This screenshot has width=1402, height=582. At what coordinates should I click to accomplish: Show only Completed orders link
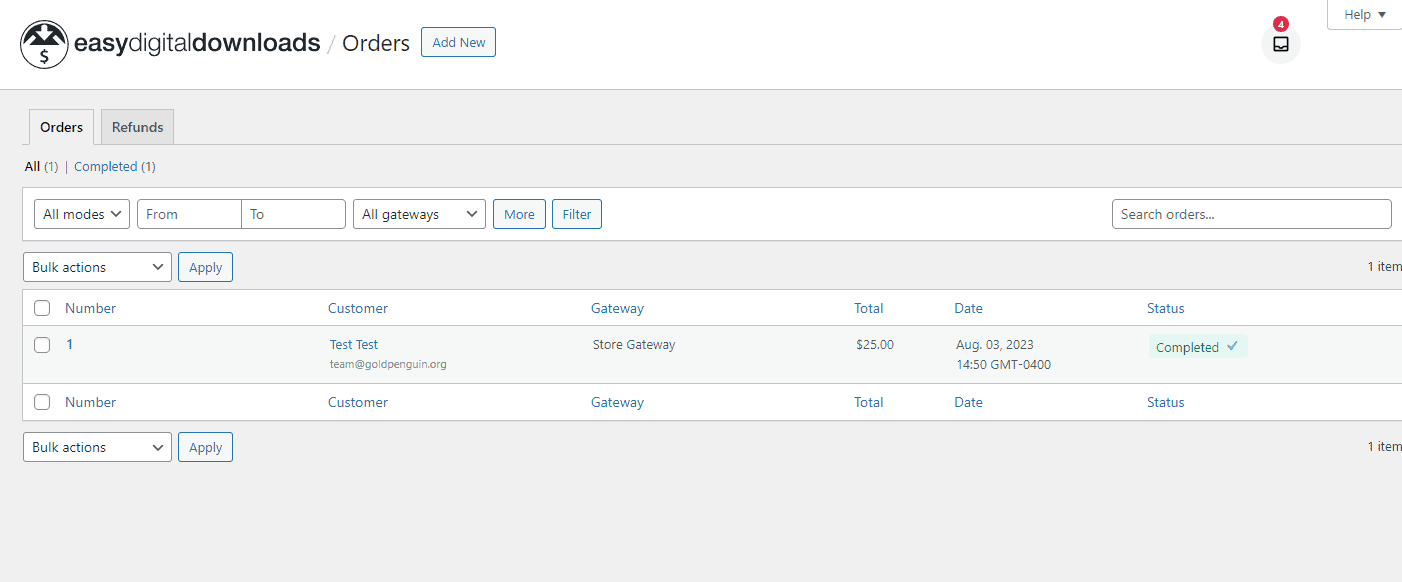point(105,167)
